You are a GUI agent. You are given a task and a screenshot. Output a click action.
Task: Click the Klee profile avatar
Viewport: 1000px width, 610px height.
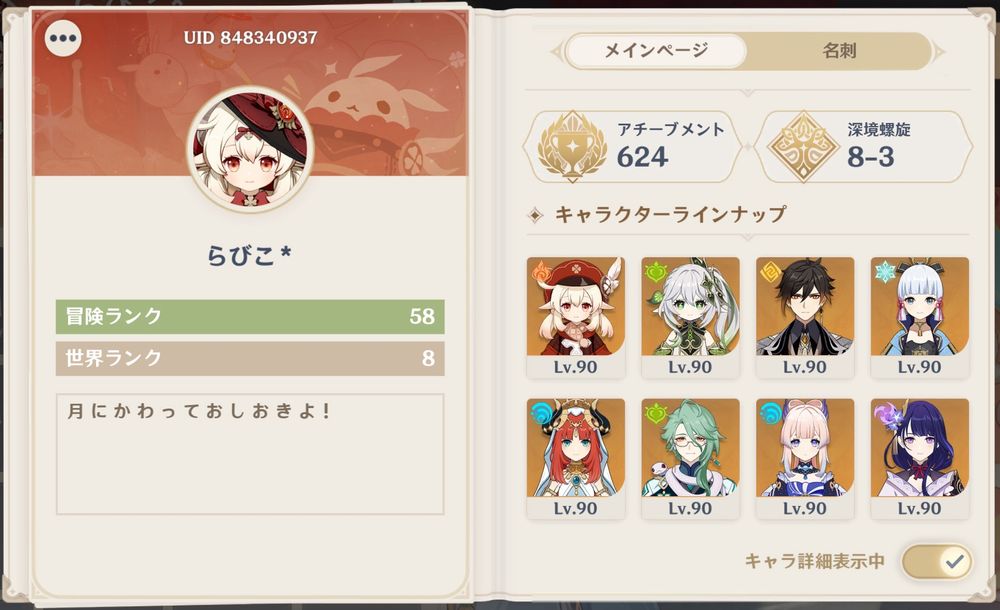tap(250, 149)
